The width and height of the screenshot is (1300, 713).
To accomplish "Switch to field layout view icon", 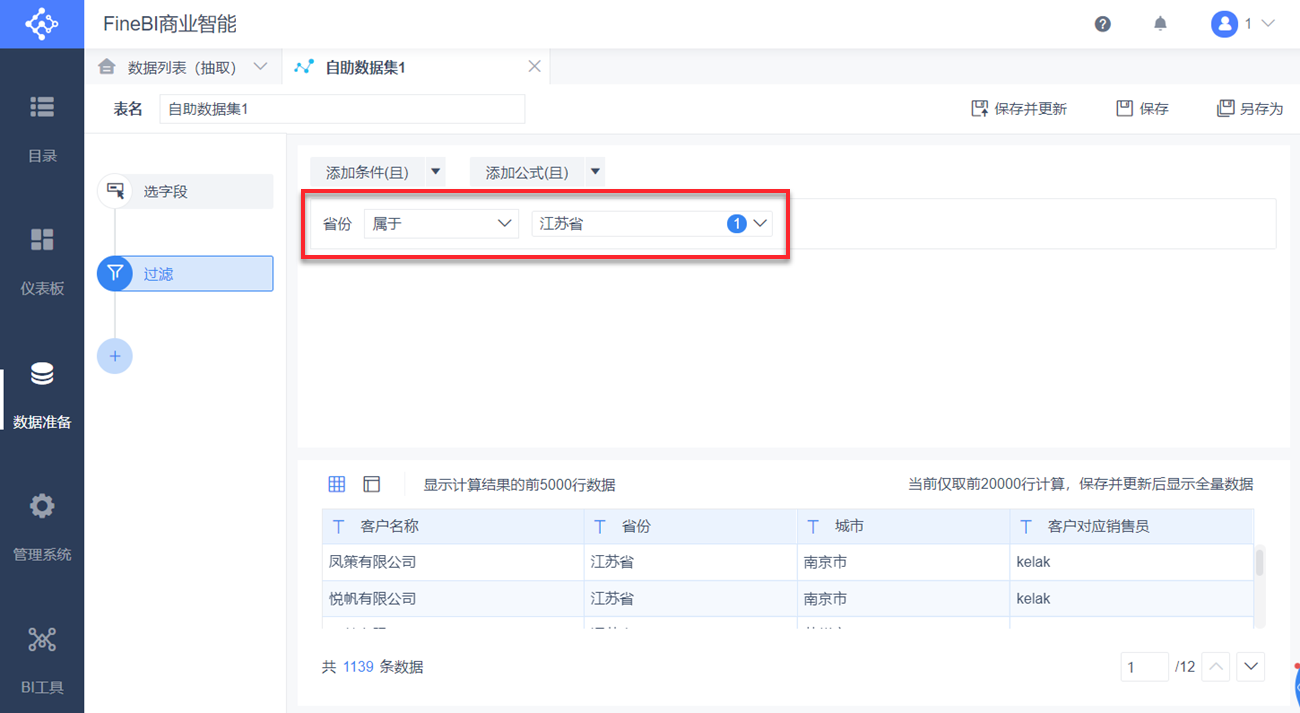I will point(372,484).
